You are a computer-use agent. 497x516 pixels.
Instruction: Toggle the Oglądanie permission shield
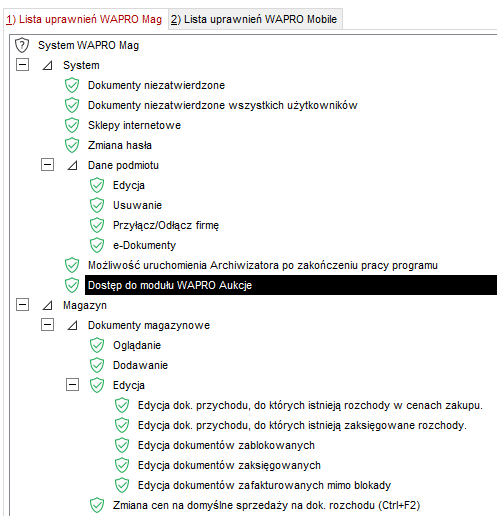[97, 345]
